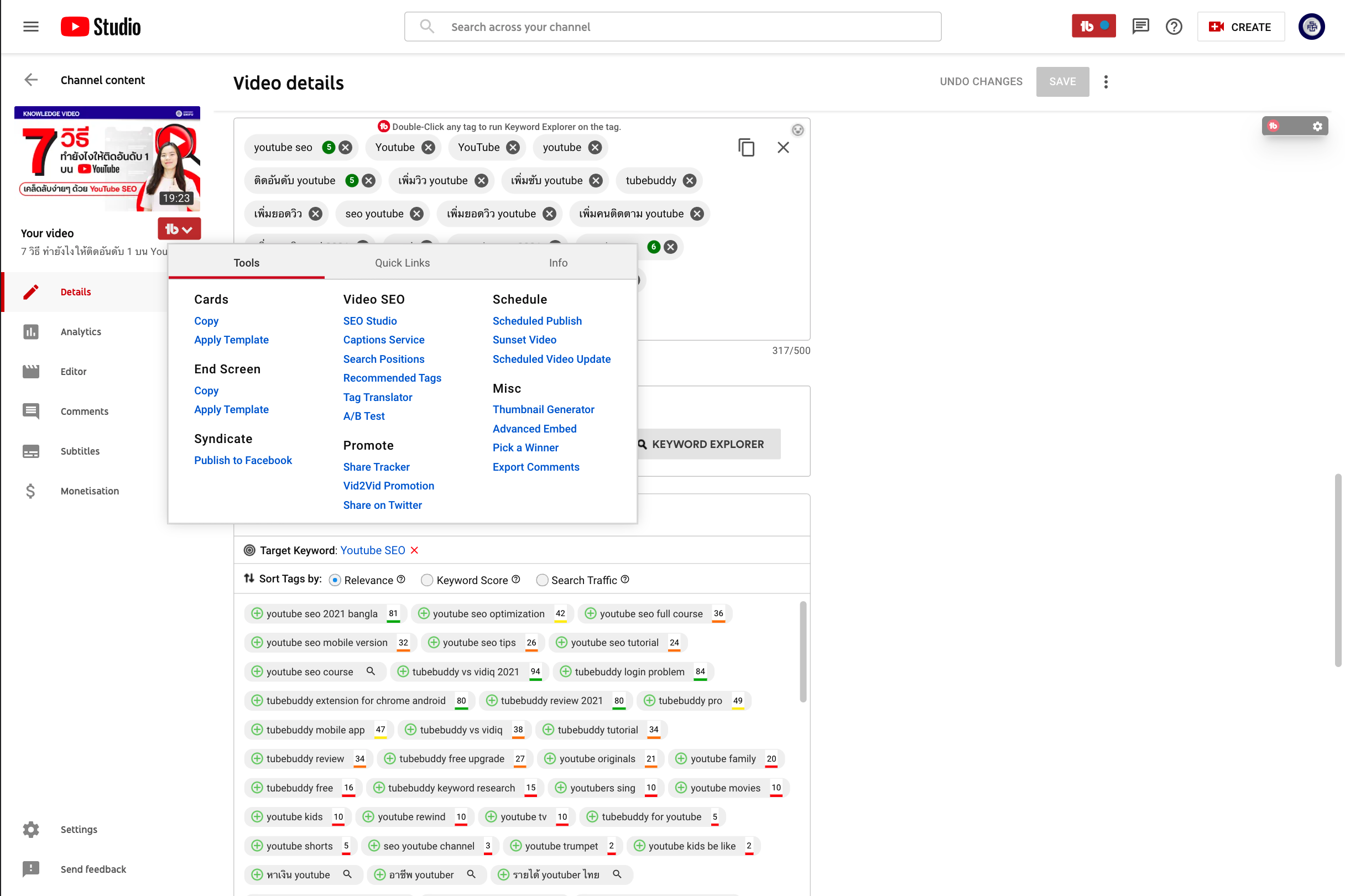Open the Help question mark icon
Viewport: 1345px width, 896px height.
1174,27
